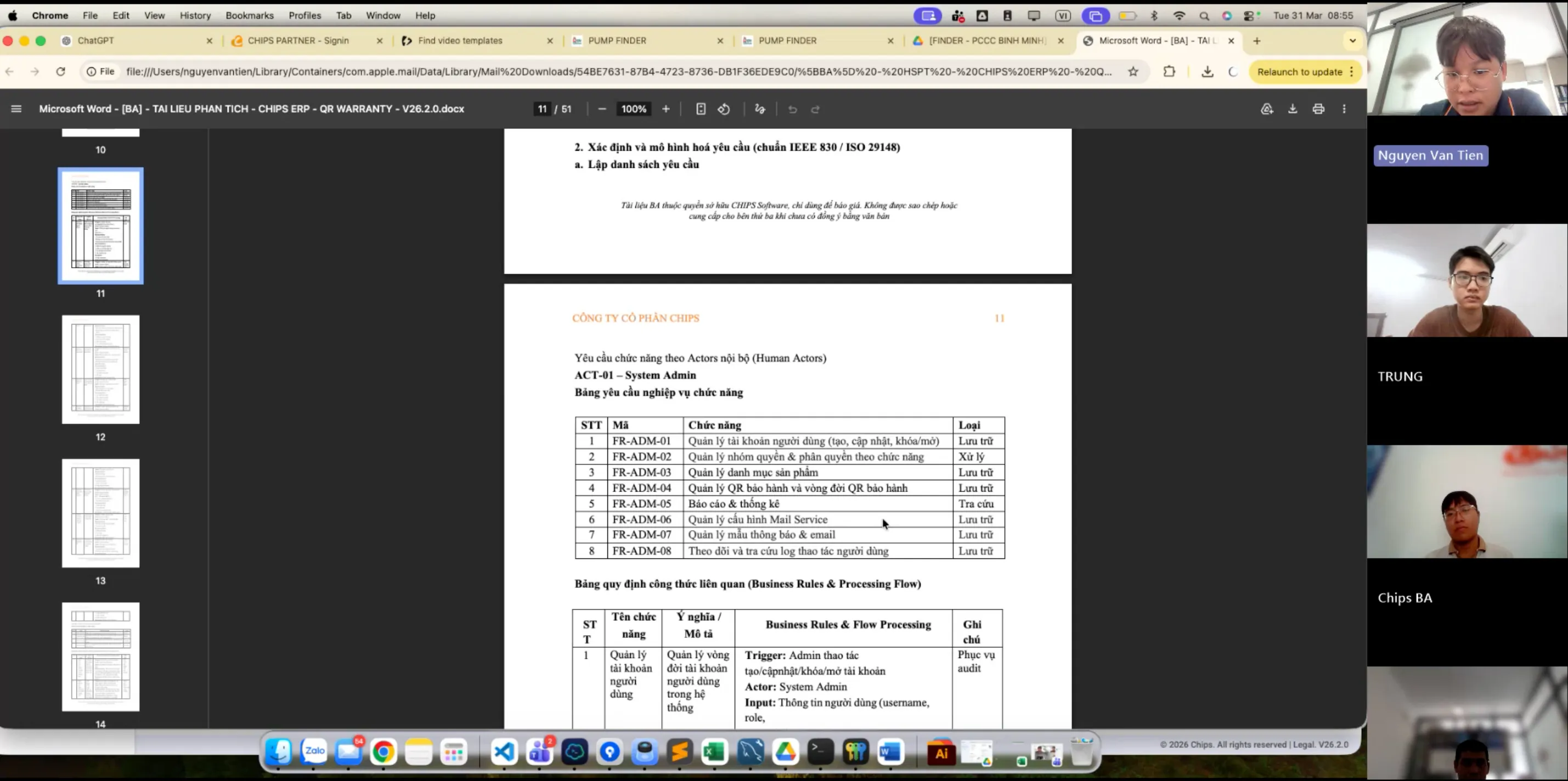This screenshot has width=1568, height=781.
Task: Zoom in with the plus icon
Action: point(666,109)
